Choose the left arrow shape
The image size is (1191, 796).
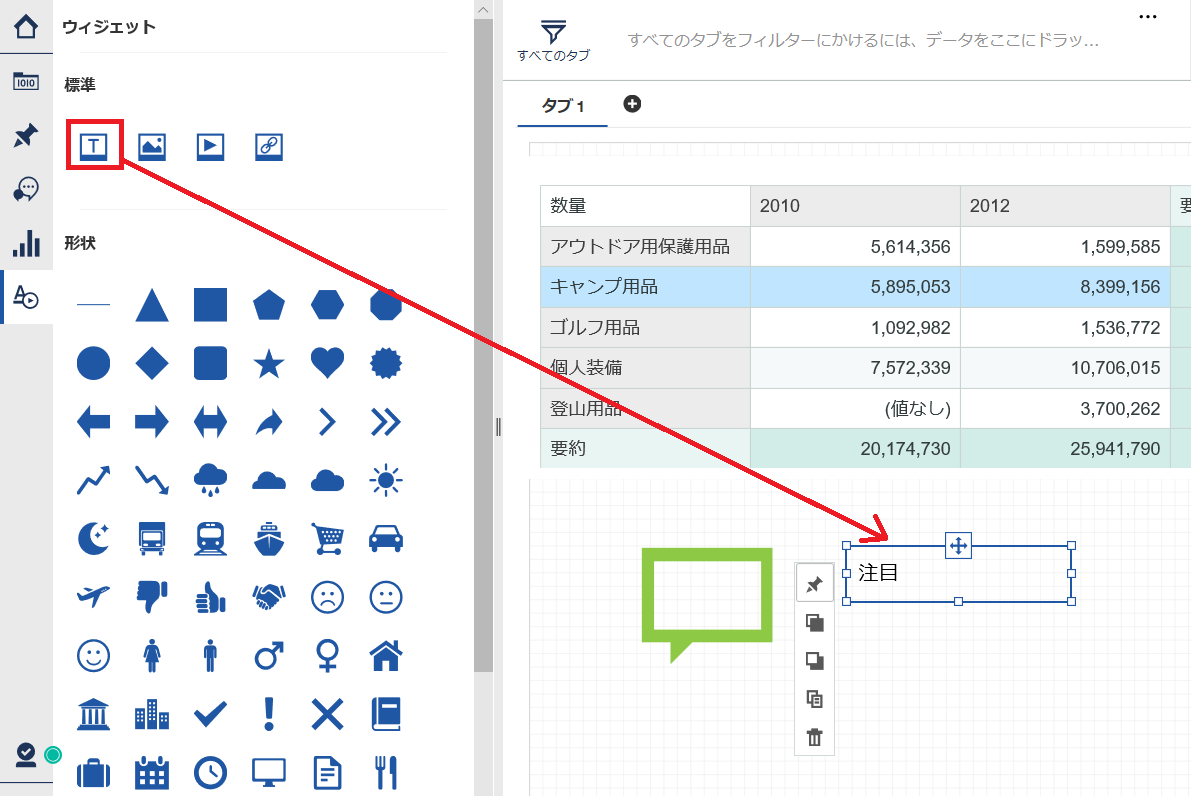pos(93,422)
